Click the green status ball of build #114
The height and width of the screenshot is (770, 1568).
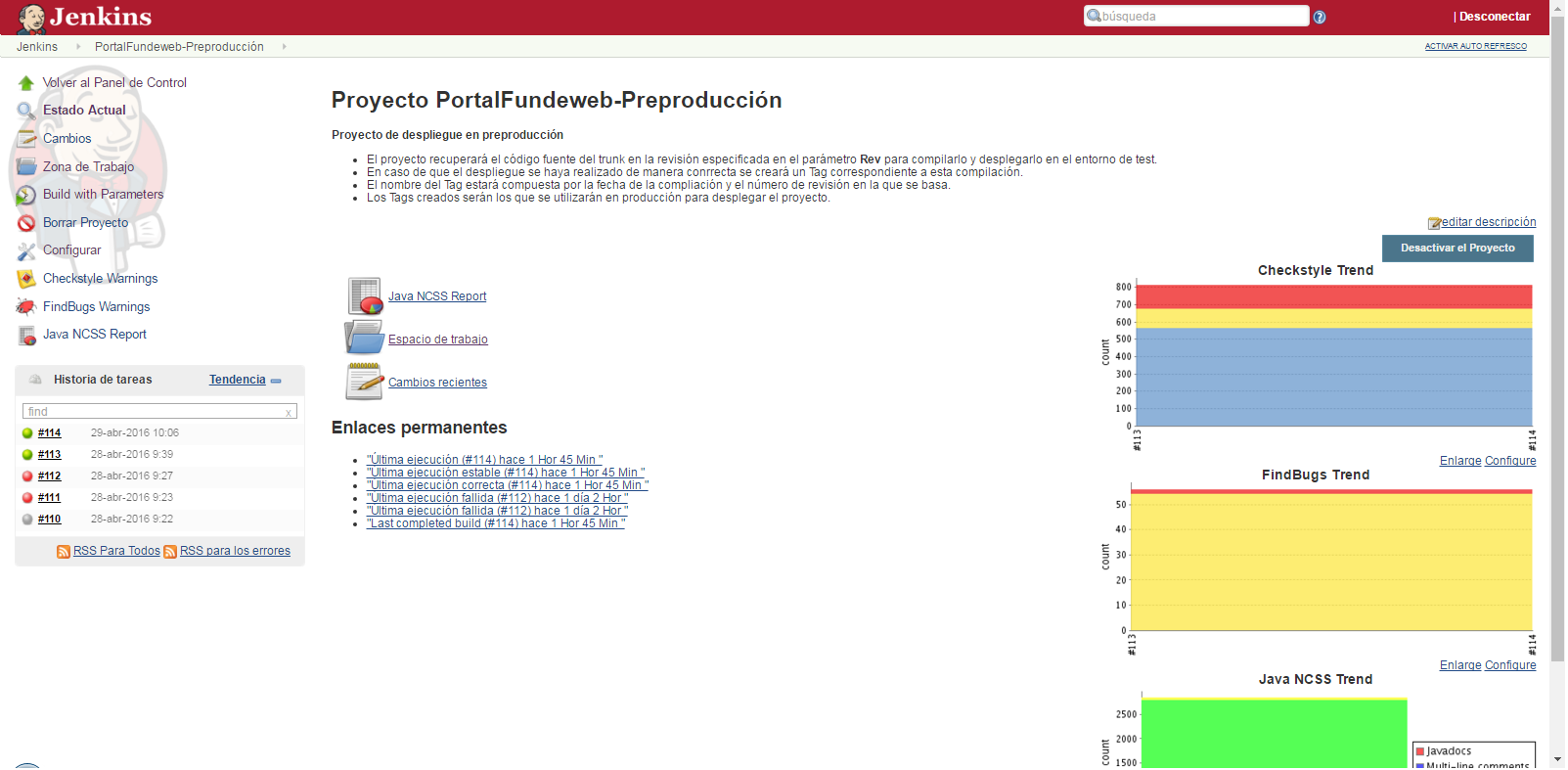click(27, 433)
